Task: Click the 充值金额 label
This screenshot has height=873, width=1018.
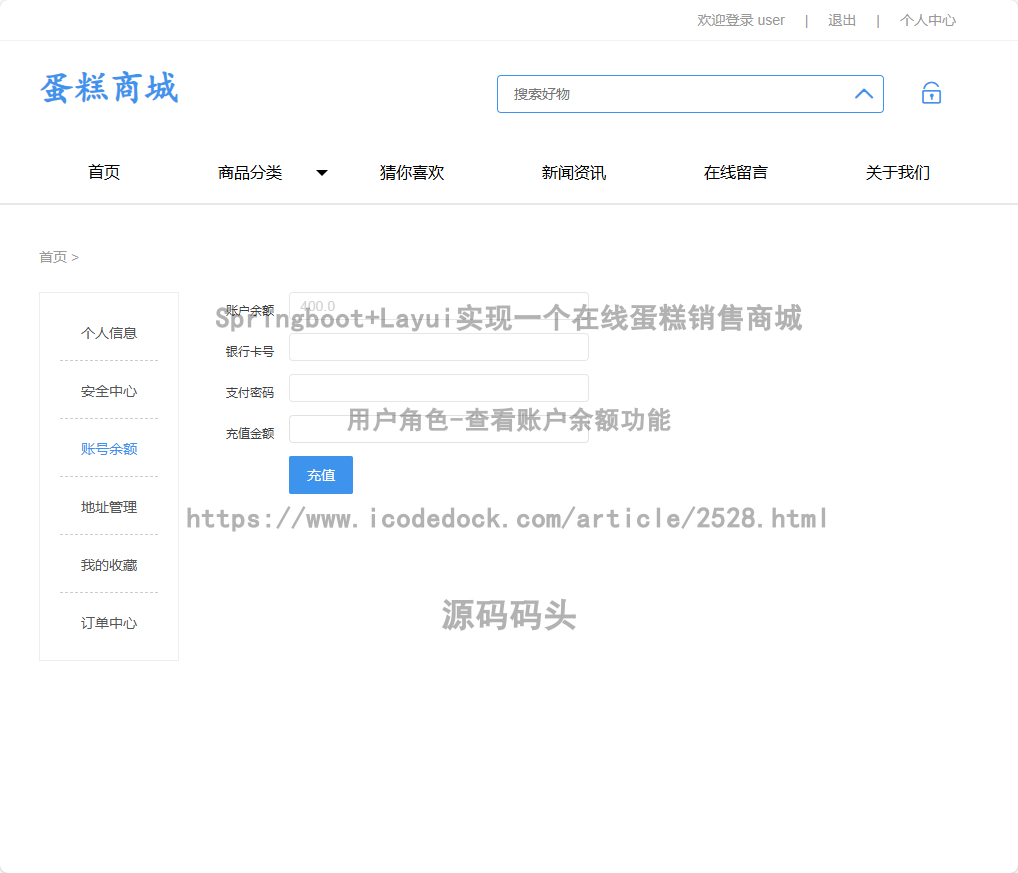Action: point(250,434)
